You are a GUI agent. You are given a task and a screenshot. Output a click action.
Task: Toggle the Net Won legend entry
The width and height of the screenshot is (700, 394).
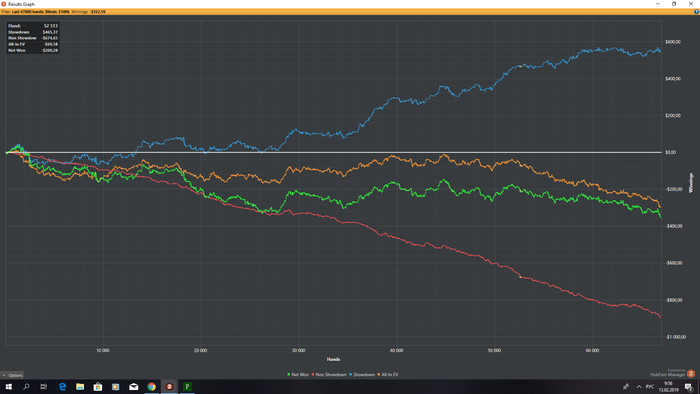(298, 375)
